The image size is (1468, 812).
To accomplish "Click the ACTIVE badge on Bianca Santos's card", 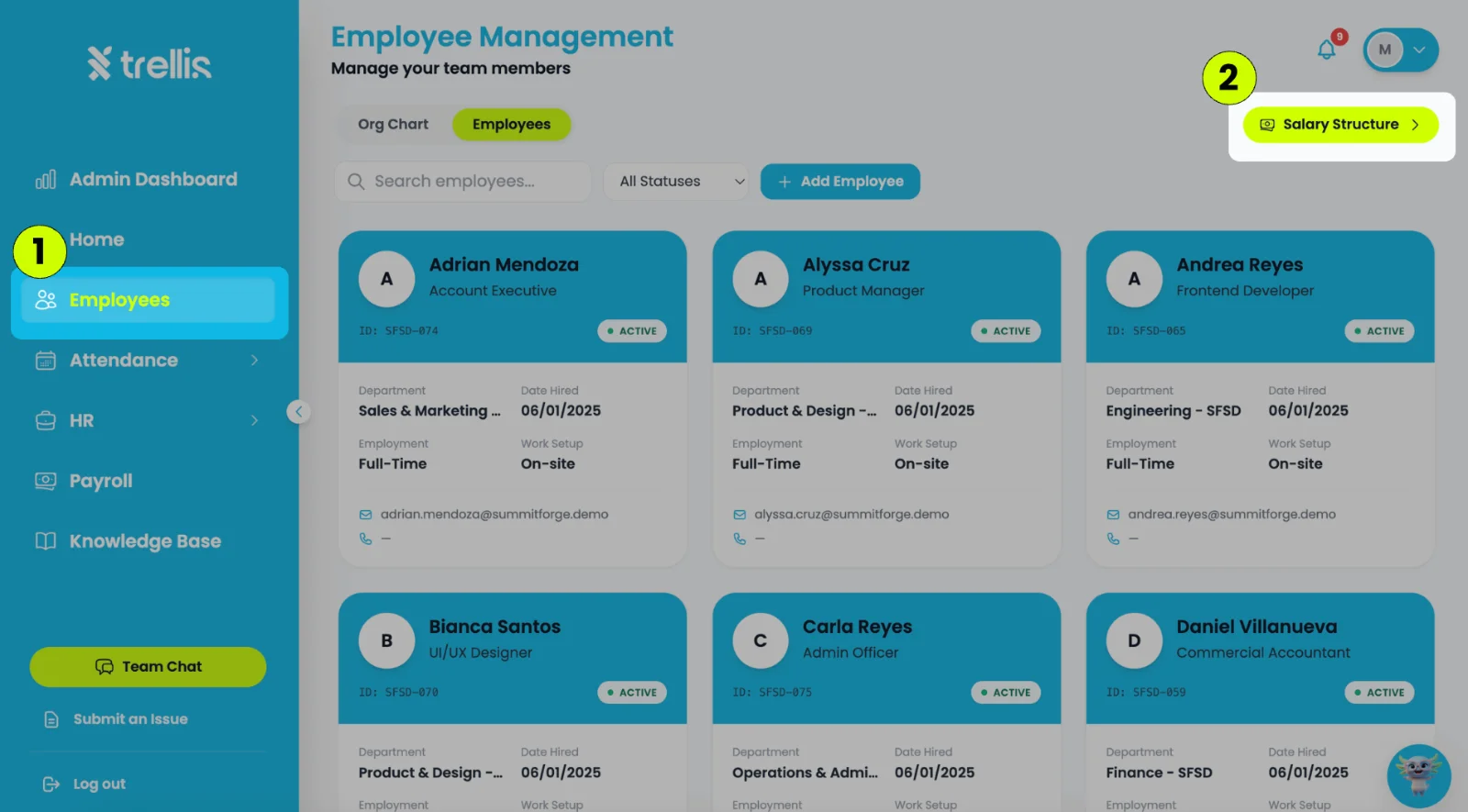I will (x=632, y=693).
